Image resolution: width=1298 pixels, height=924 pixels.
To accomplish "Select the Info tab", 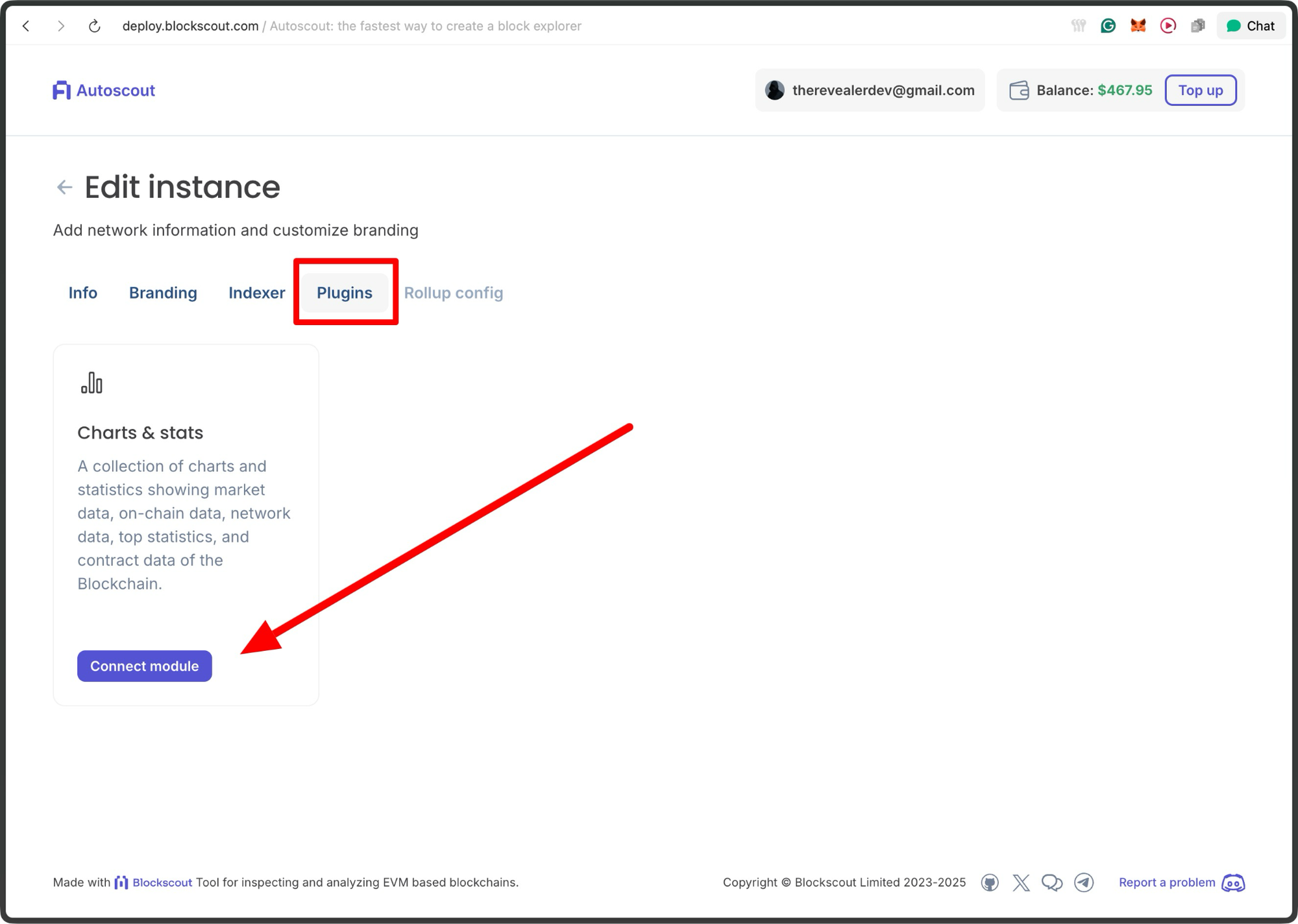I will tap(82, 293).
